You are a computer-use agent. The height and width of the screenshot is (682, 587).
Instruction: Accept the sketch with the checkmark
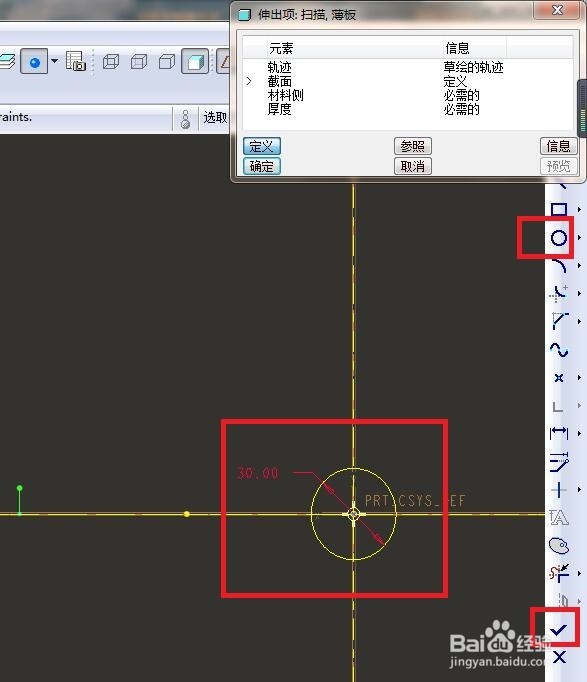click(558, 629)
